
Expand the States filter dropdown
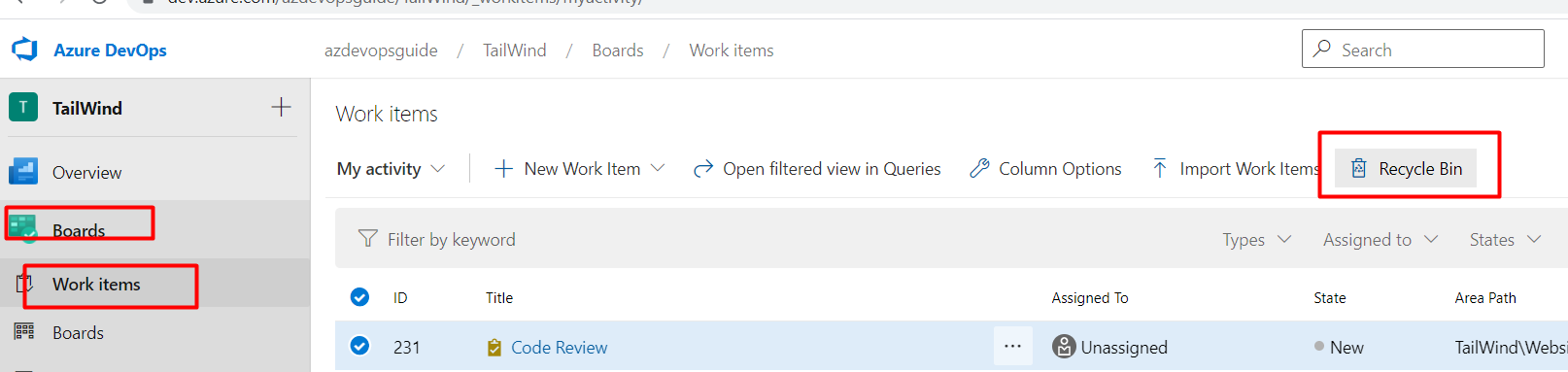click(x=1505, y=240)
